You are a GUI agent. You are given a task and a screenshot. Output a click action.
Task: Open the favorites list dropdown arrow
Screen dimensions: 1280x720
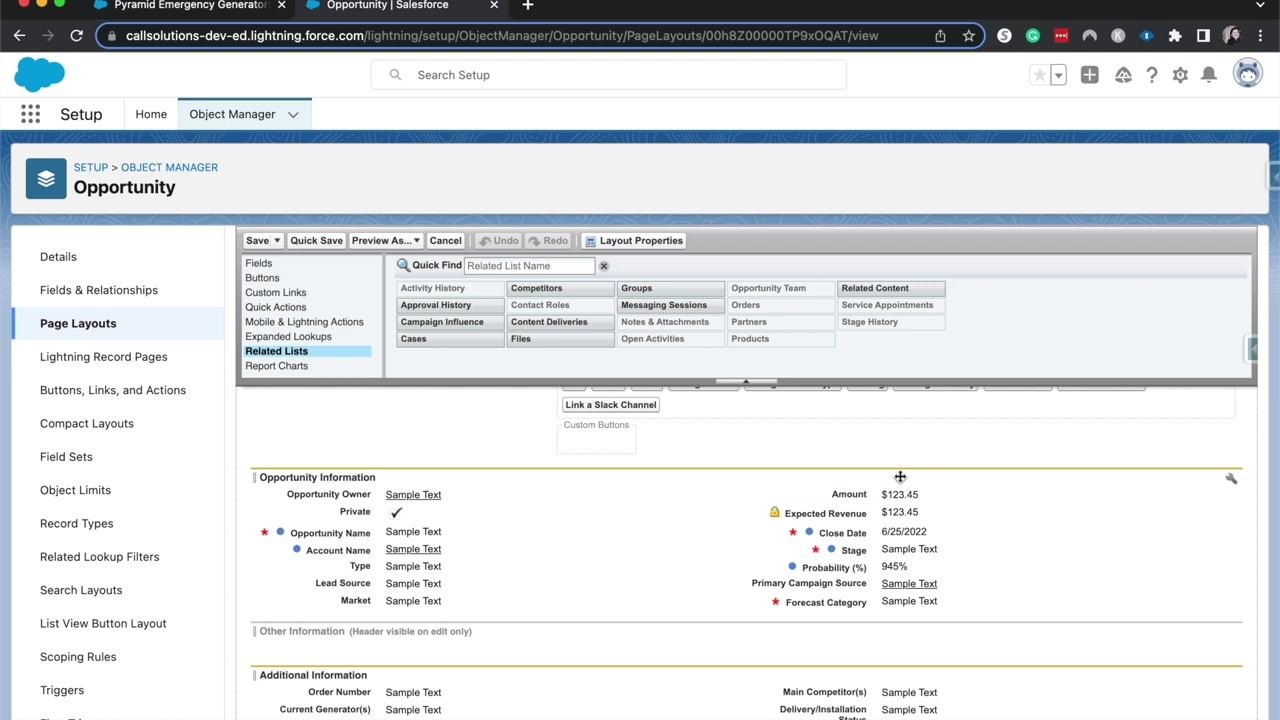coord(1058,75)
